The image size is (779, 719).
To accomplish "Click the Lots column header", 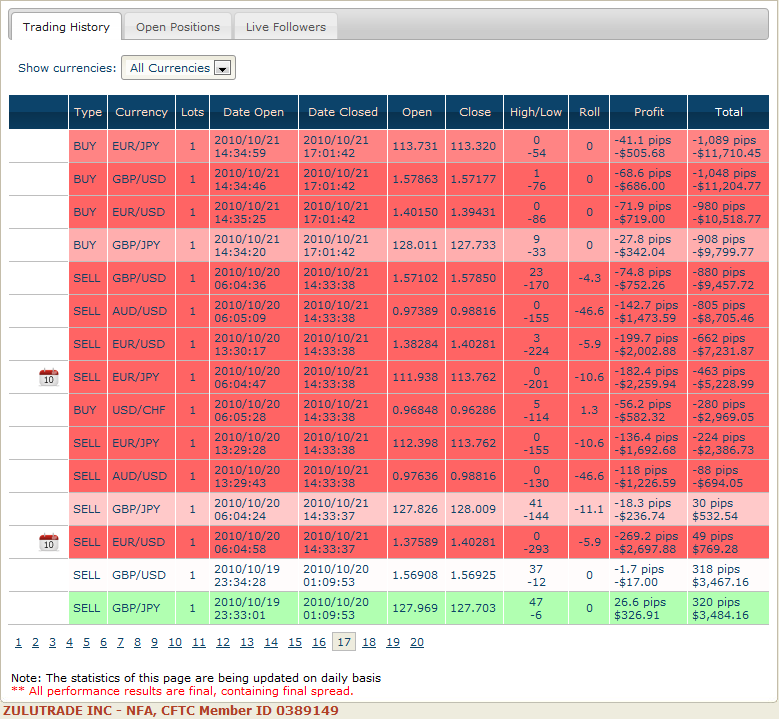I will 192,112.
